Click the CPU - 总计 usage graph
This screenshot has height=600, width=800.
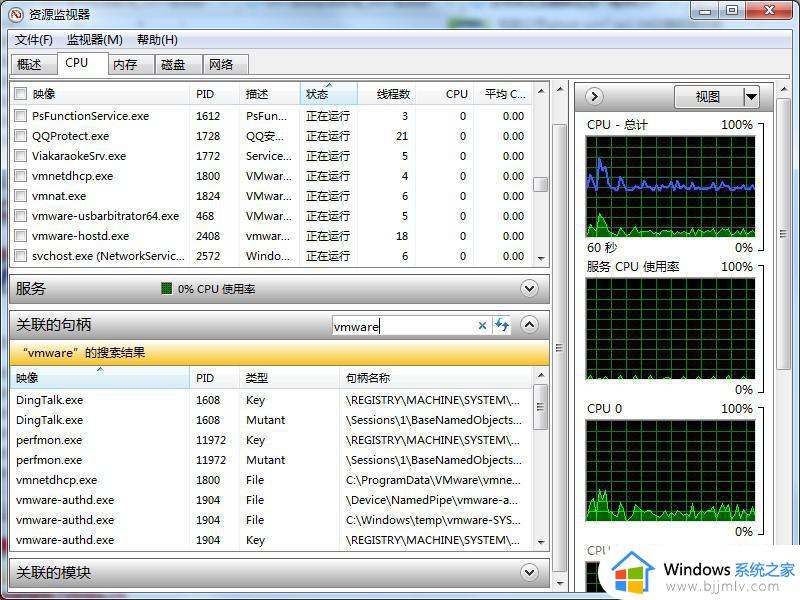(x=670, y=186)
